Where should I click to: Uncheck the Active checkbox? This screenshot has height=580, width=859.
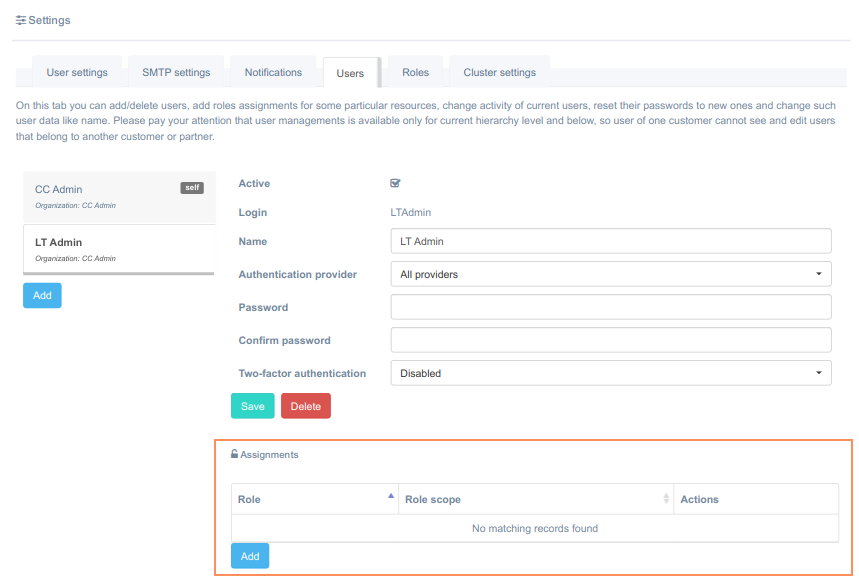(x=395, y=183)
